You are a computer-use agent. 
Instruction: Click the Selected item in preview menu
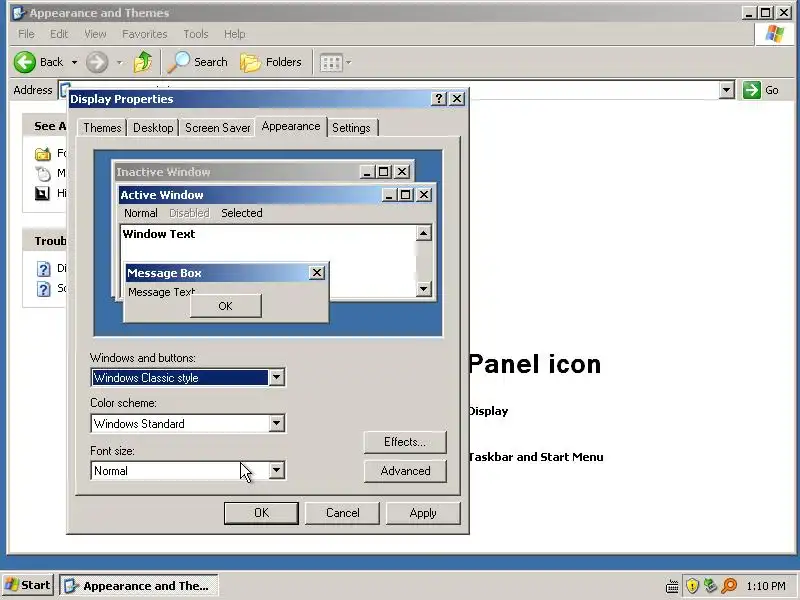(242, 213)
